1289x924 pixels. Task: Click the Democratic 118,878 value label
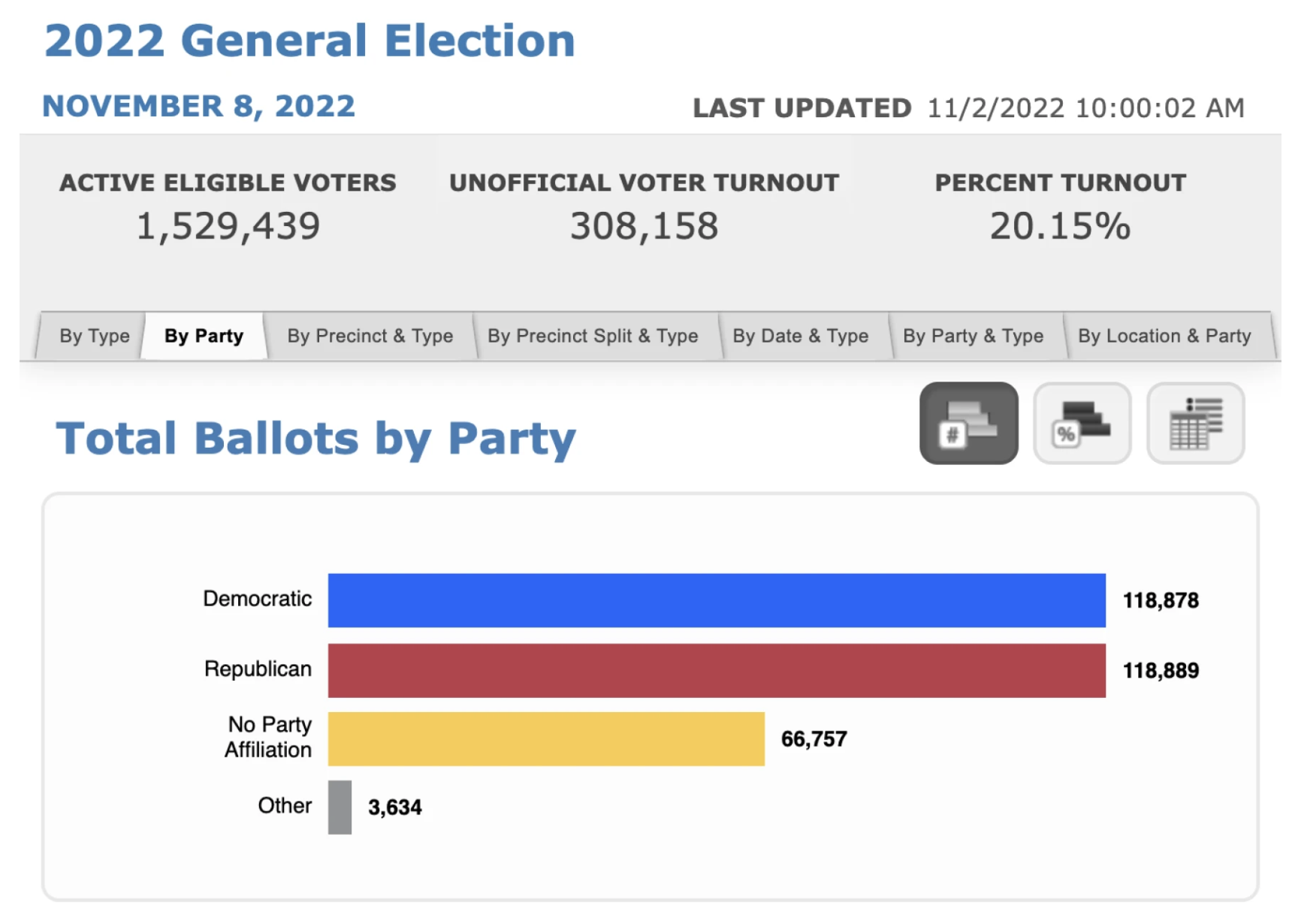pos(1161,600)
